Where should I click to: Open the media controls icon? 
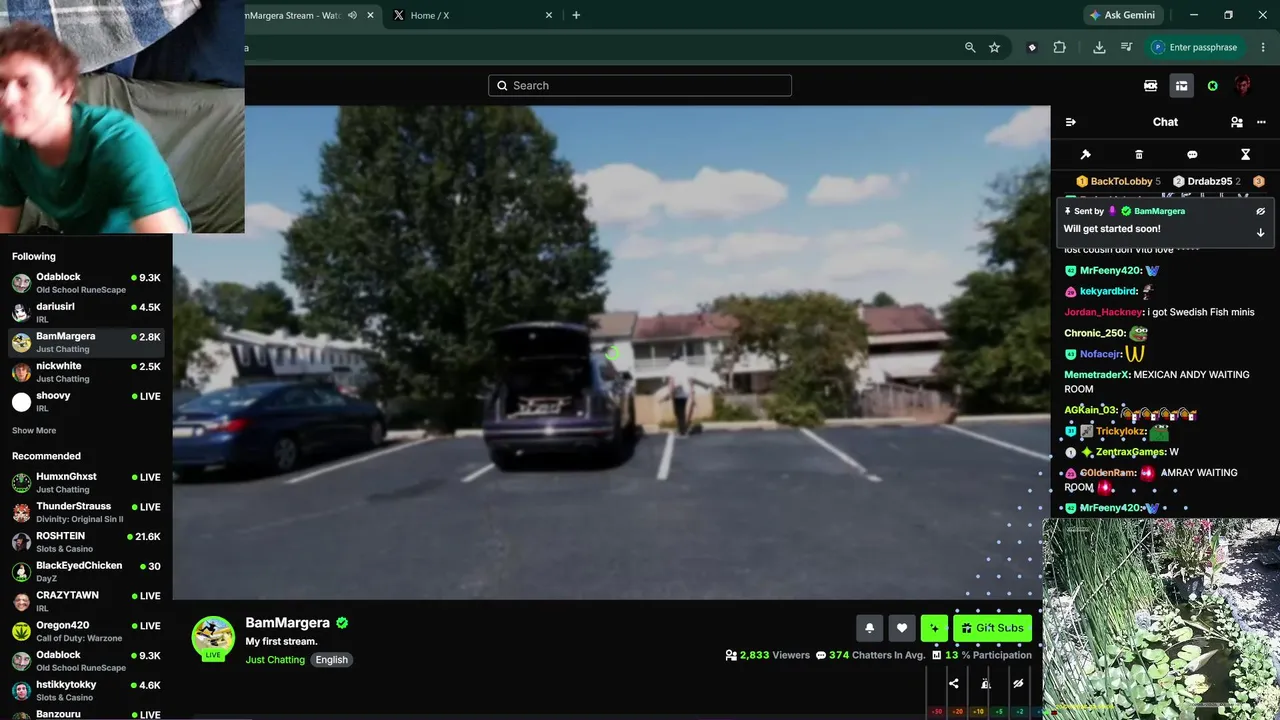tap(1126, 47)
